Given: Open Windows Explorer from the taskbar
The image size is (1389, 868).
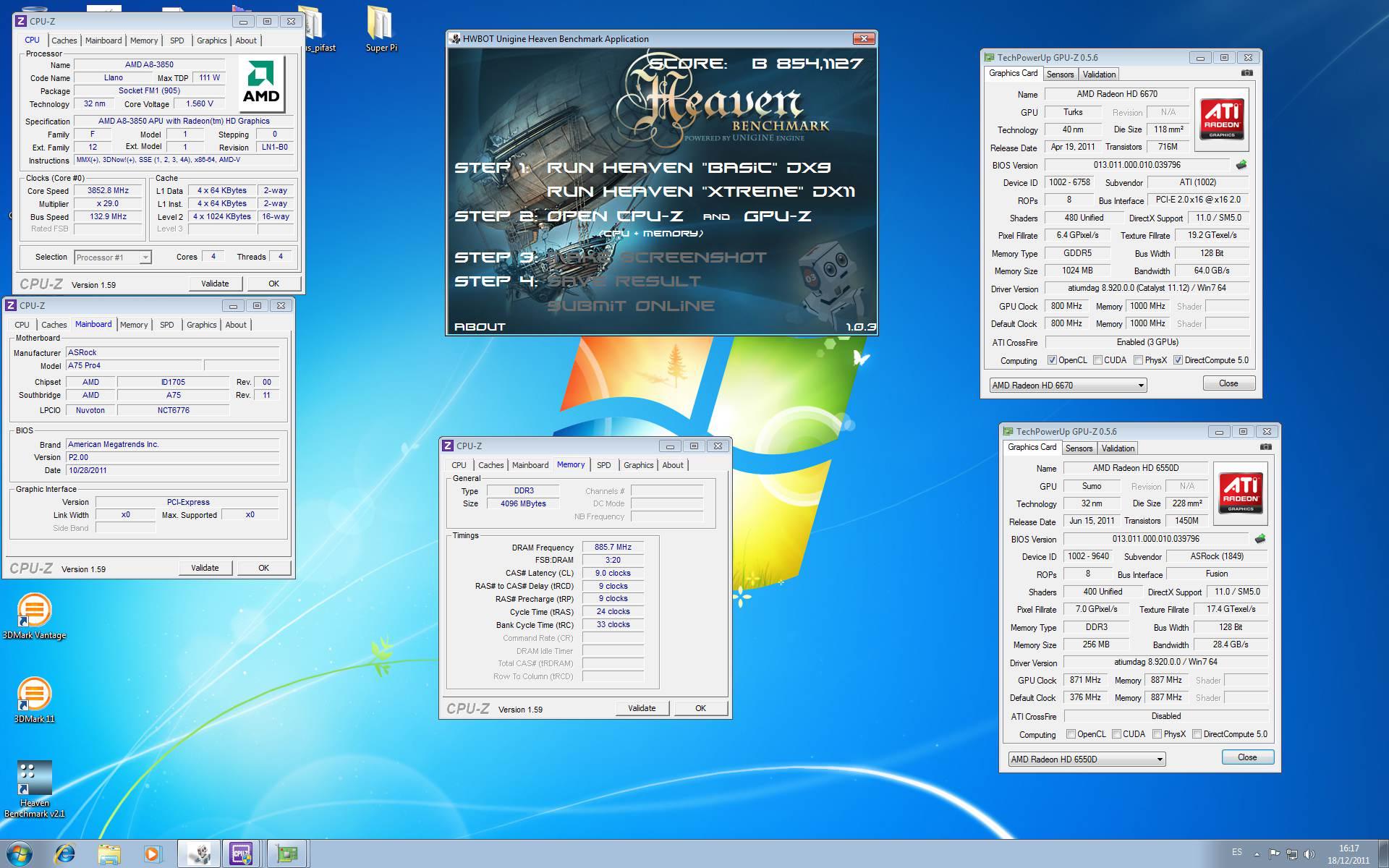Looking at the screenshot, I should coord(109,854).
